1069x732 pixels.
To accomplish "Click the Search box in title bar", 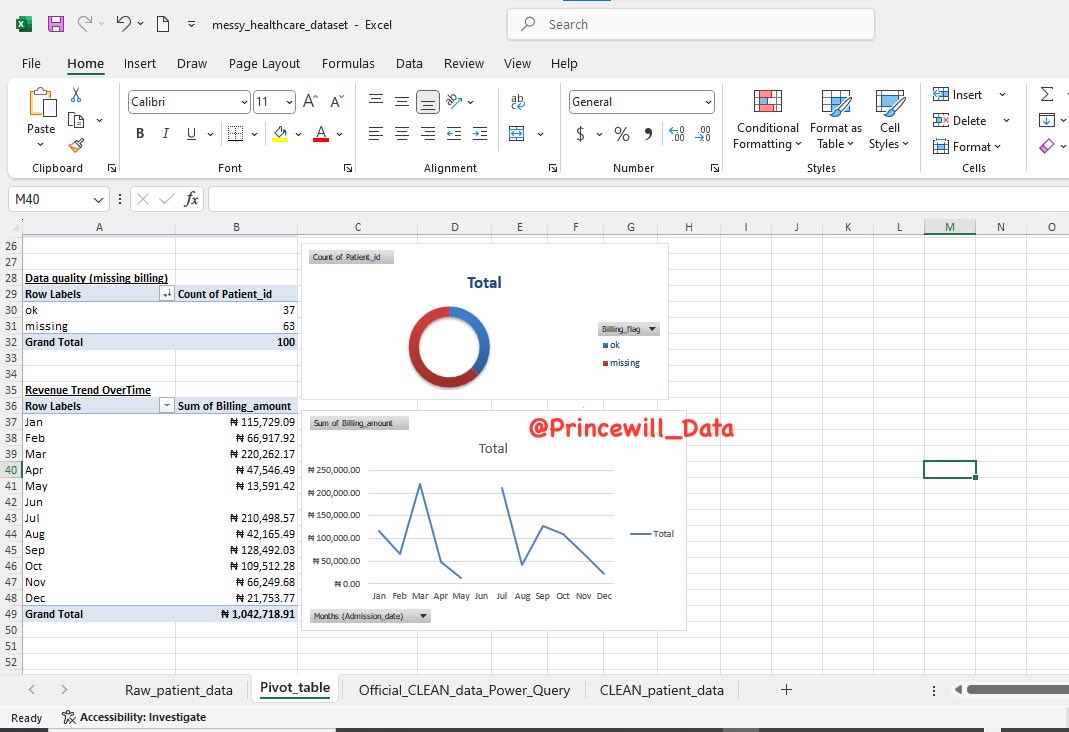I will (691, 25).
